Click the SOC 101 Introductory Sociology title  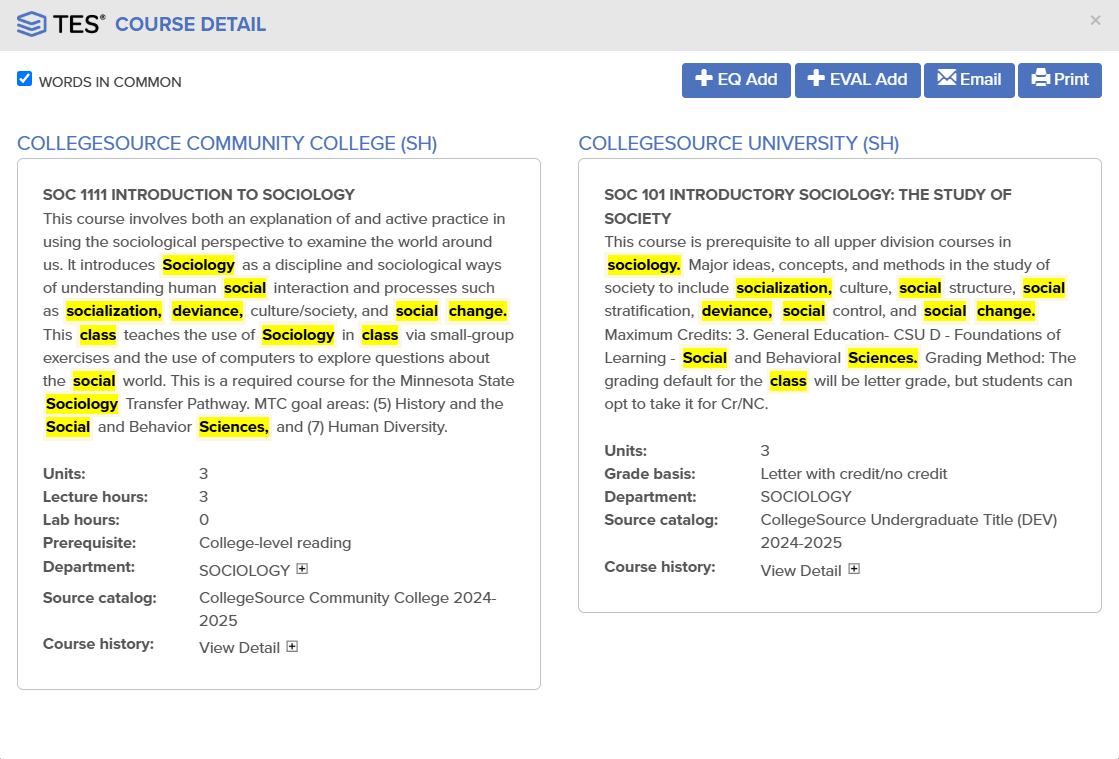click(808, 206)
